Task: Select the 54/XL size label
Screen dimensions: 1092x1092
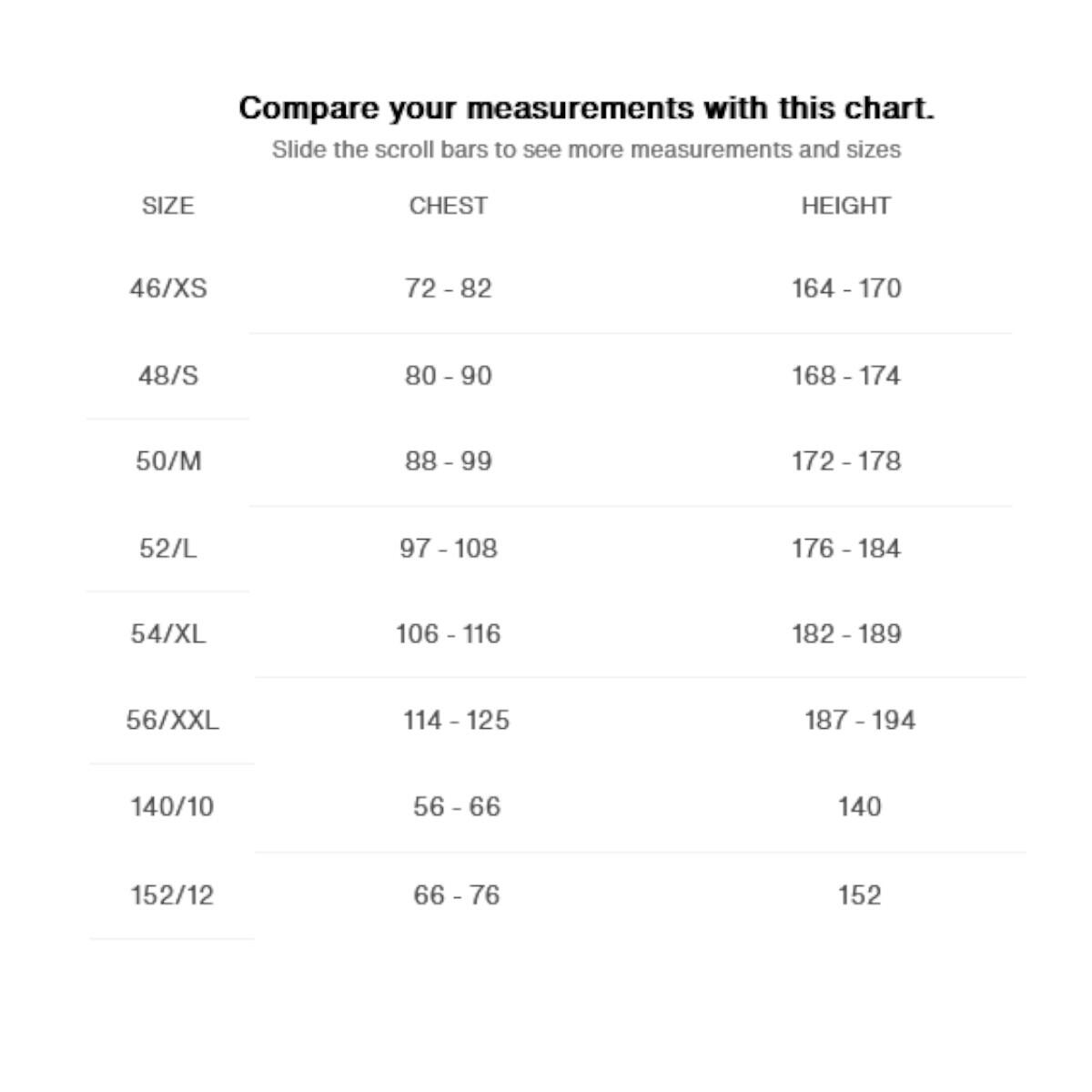Action: pyautogui.click(x=168, y=633)
